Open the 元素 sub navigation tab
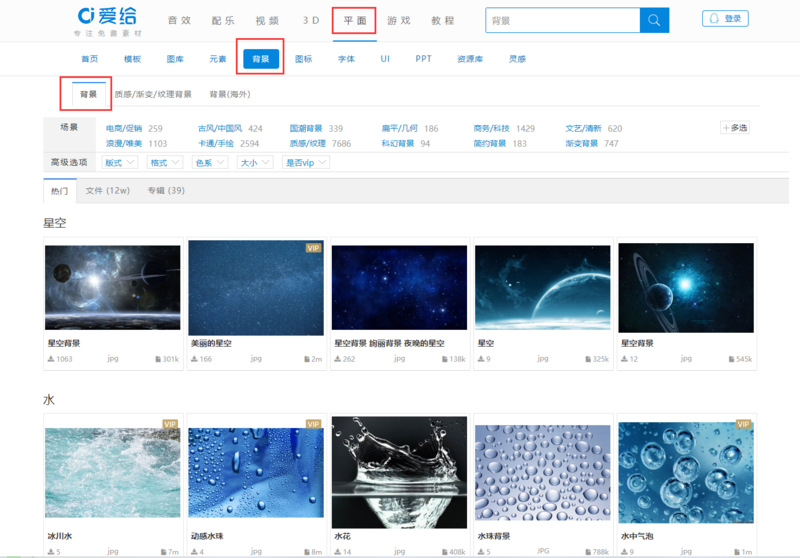The image size is (800, 558). tap(218, 59)
